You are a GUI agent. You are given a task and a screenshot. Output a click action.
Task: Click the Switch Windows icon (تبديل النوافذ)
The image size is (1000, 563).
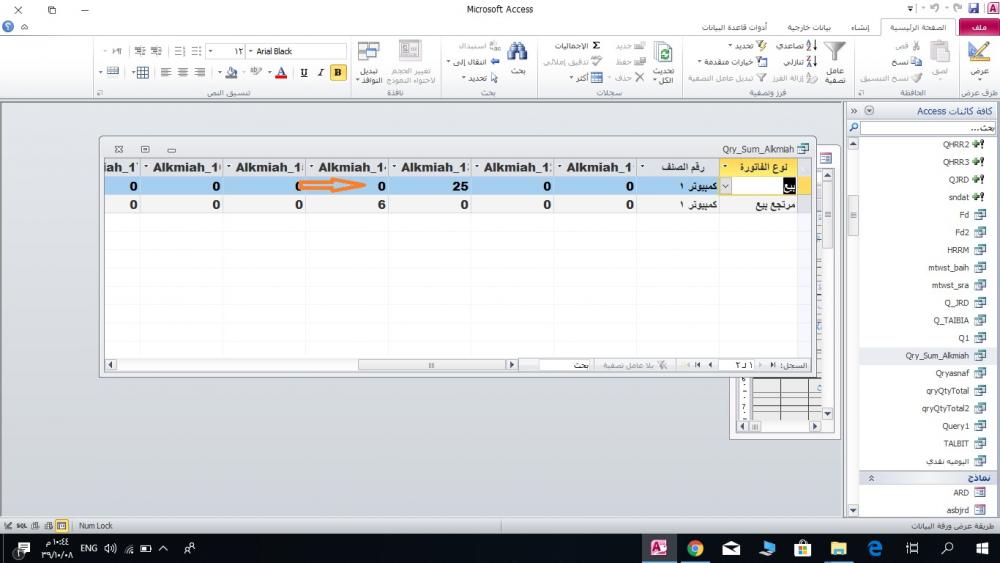[x=369, y=51]
